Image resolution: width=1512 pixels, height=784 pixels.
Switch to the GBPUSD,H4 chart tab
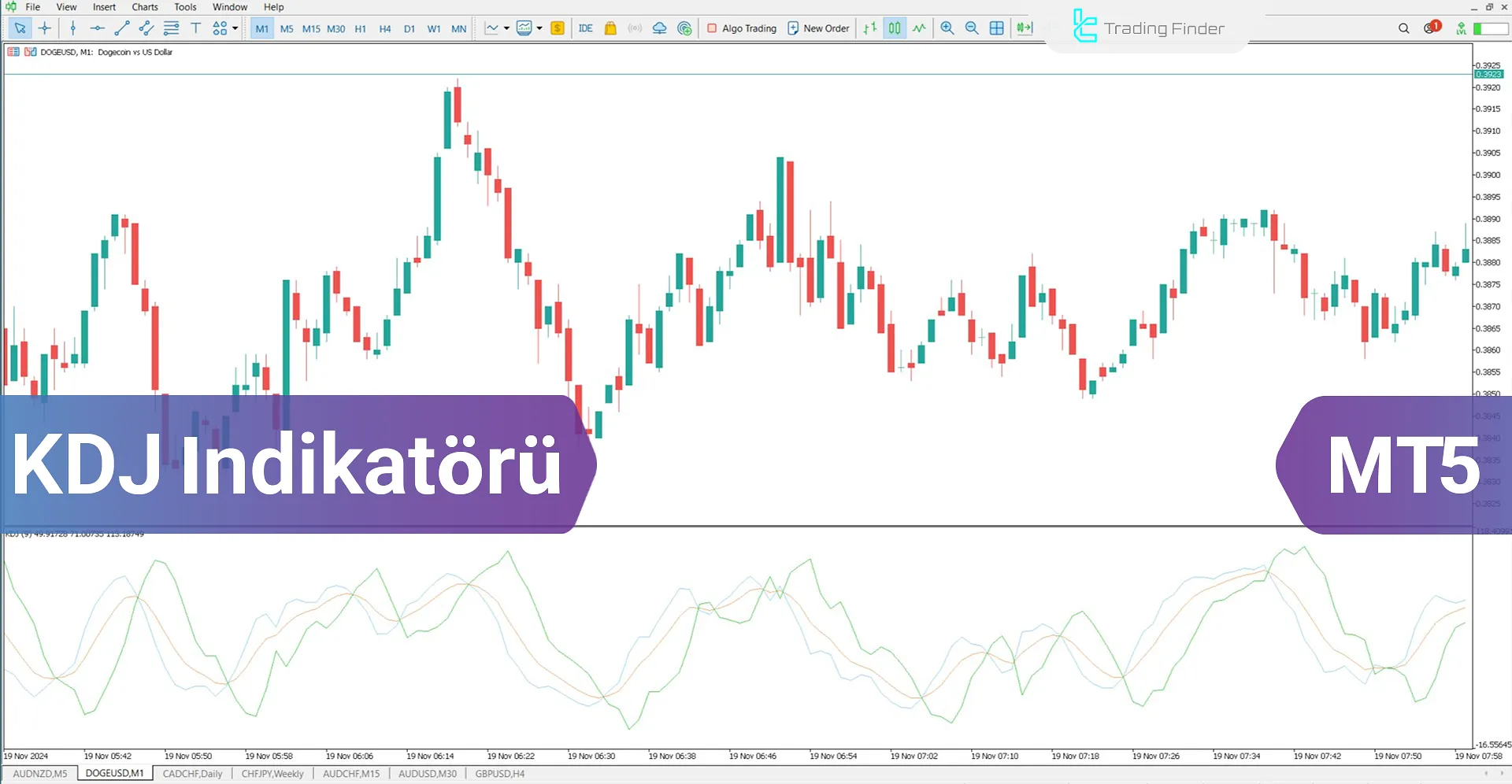pyautogui.click(x=499, y=774)
